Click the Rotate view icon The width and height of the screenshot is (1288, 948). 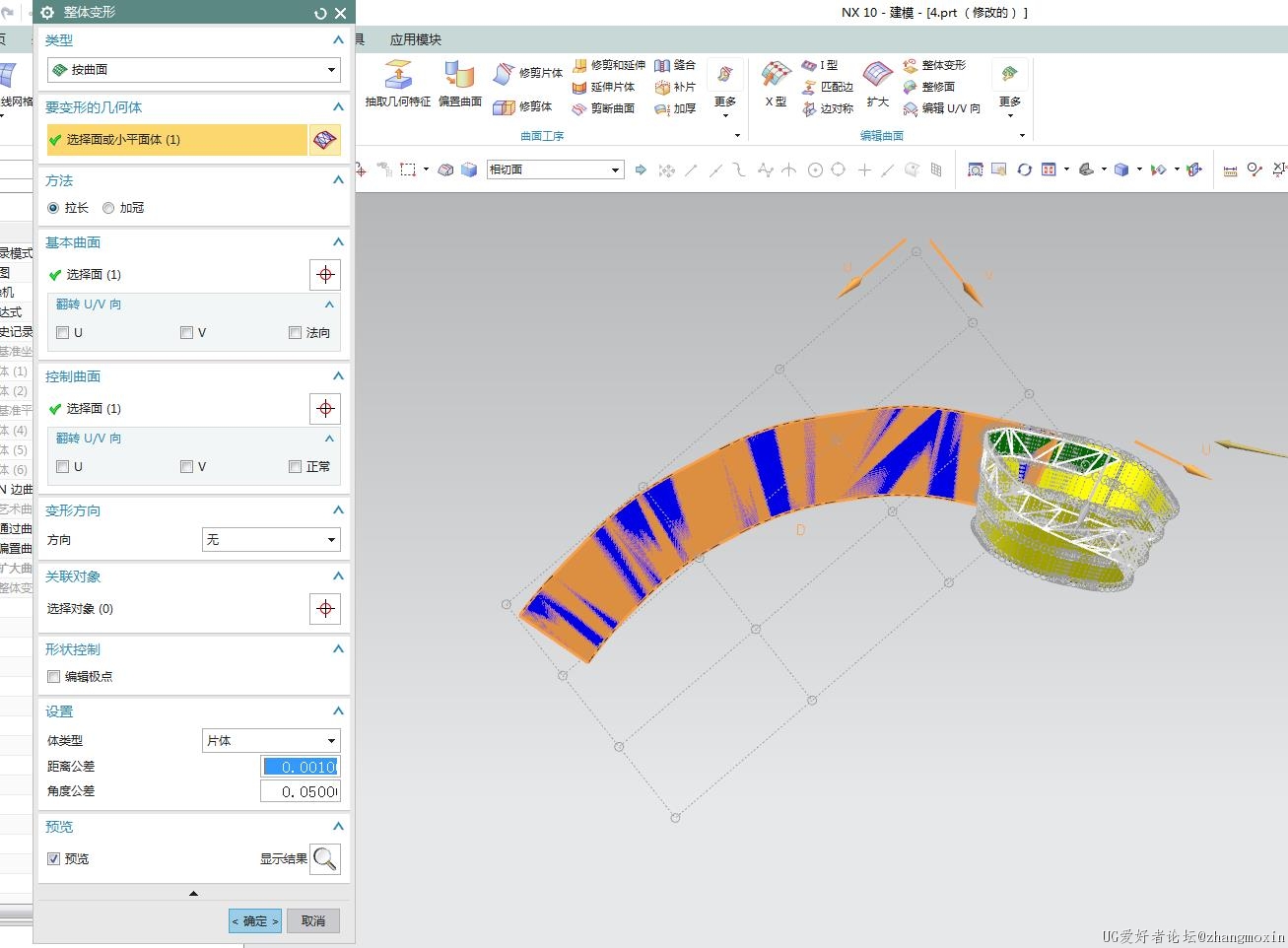1024,169
